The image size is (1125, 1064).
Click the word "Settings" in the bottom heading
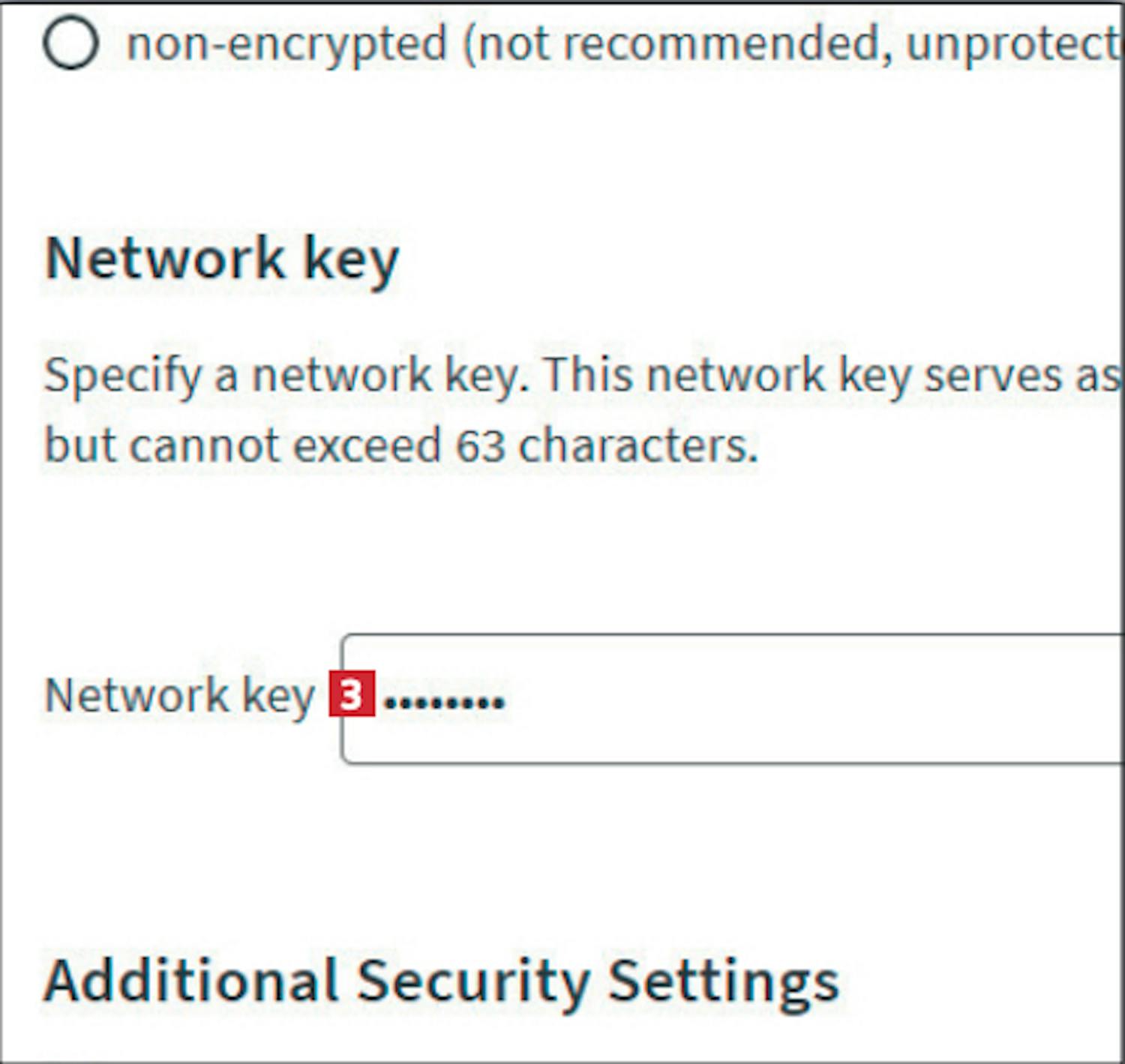point(723,981)
